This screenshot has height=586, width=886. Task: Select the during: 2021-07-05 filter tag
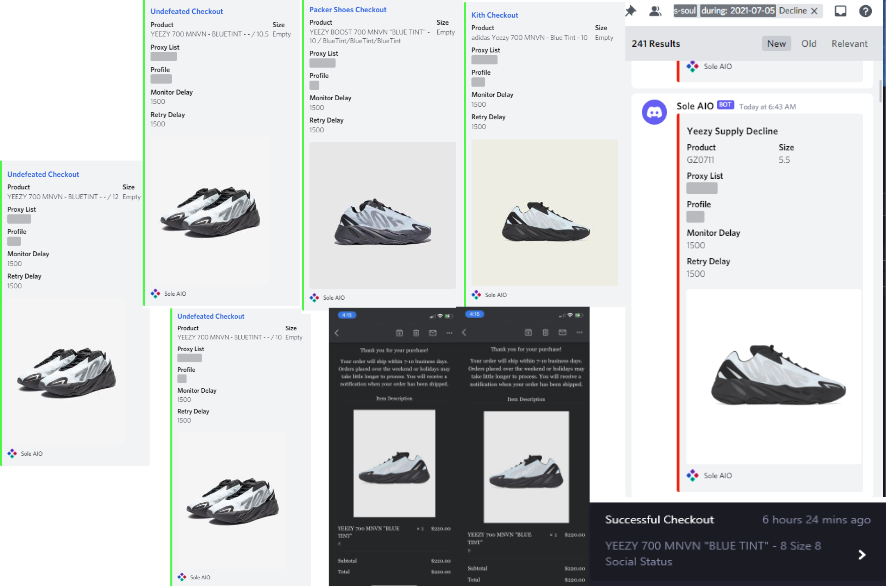[737, 11]
